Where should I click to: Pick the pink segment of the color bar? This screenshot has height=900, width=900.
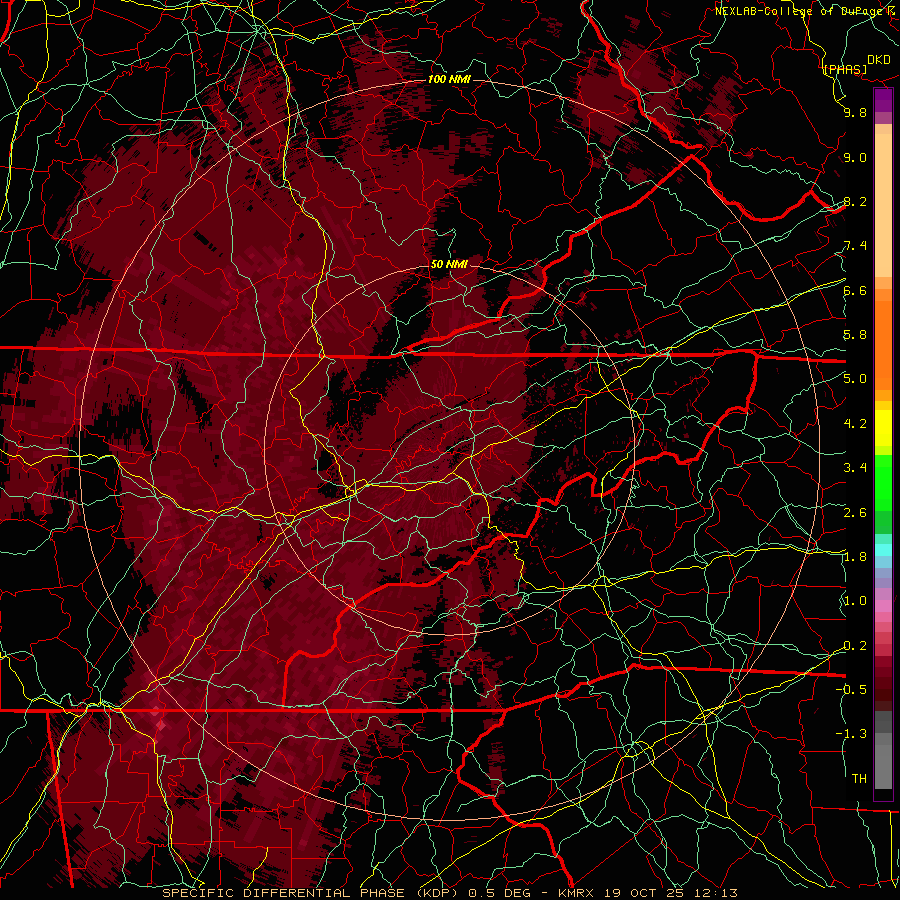tap(883, 606)
